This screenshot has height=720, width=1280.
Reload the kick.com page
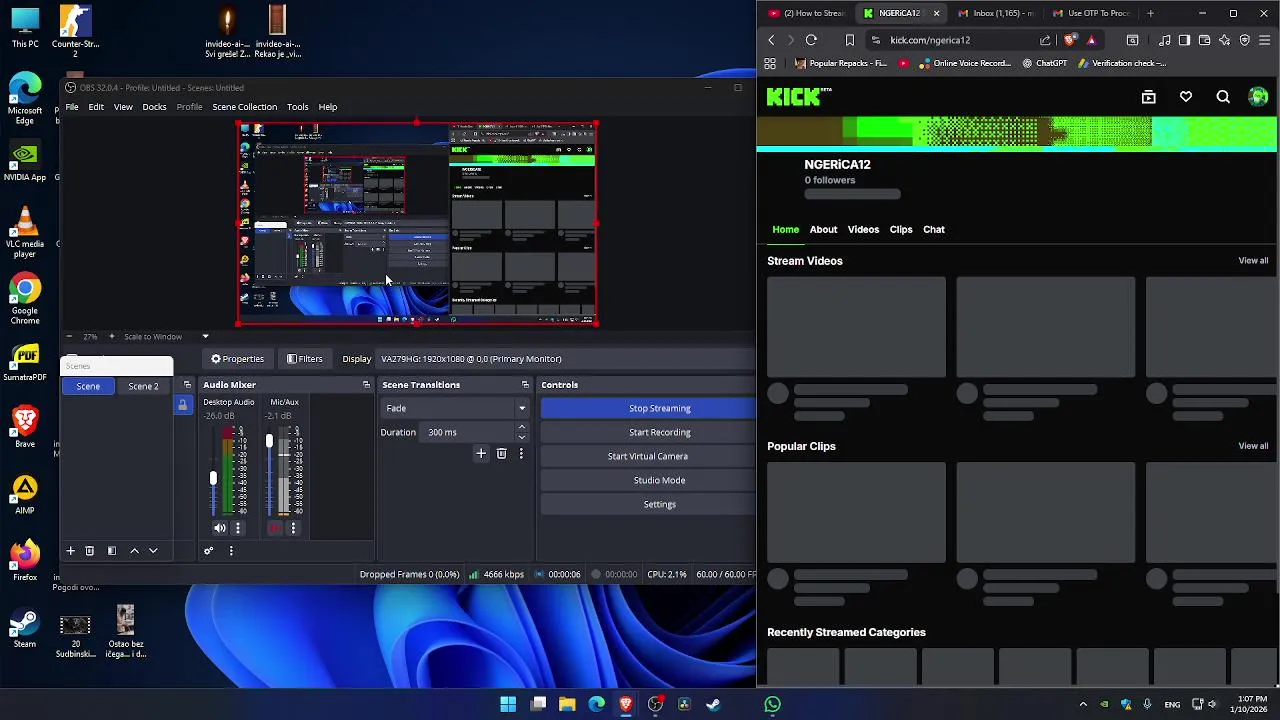pyautogui.click(x=811, y=40)
